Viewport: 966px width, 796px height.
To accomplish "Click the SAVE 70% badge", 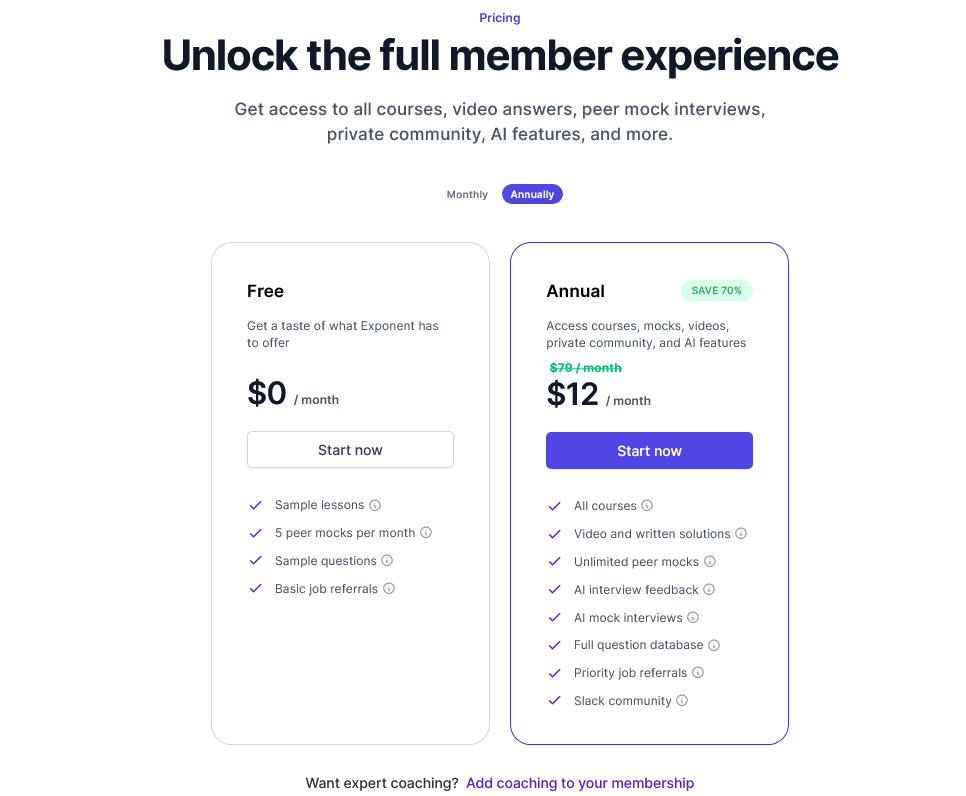I will 716,291.
